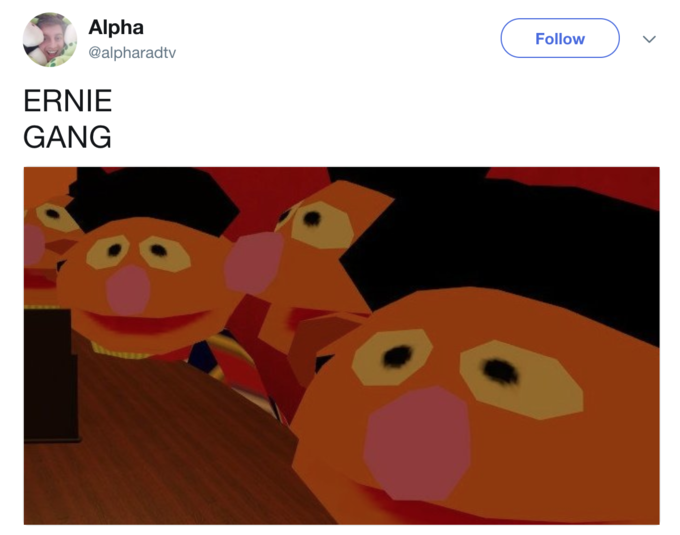Visit the @alpharadtv handle link
This screenshot has height=535, width=680.
(x=132, y=53)
